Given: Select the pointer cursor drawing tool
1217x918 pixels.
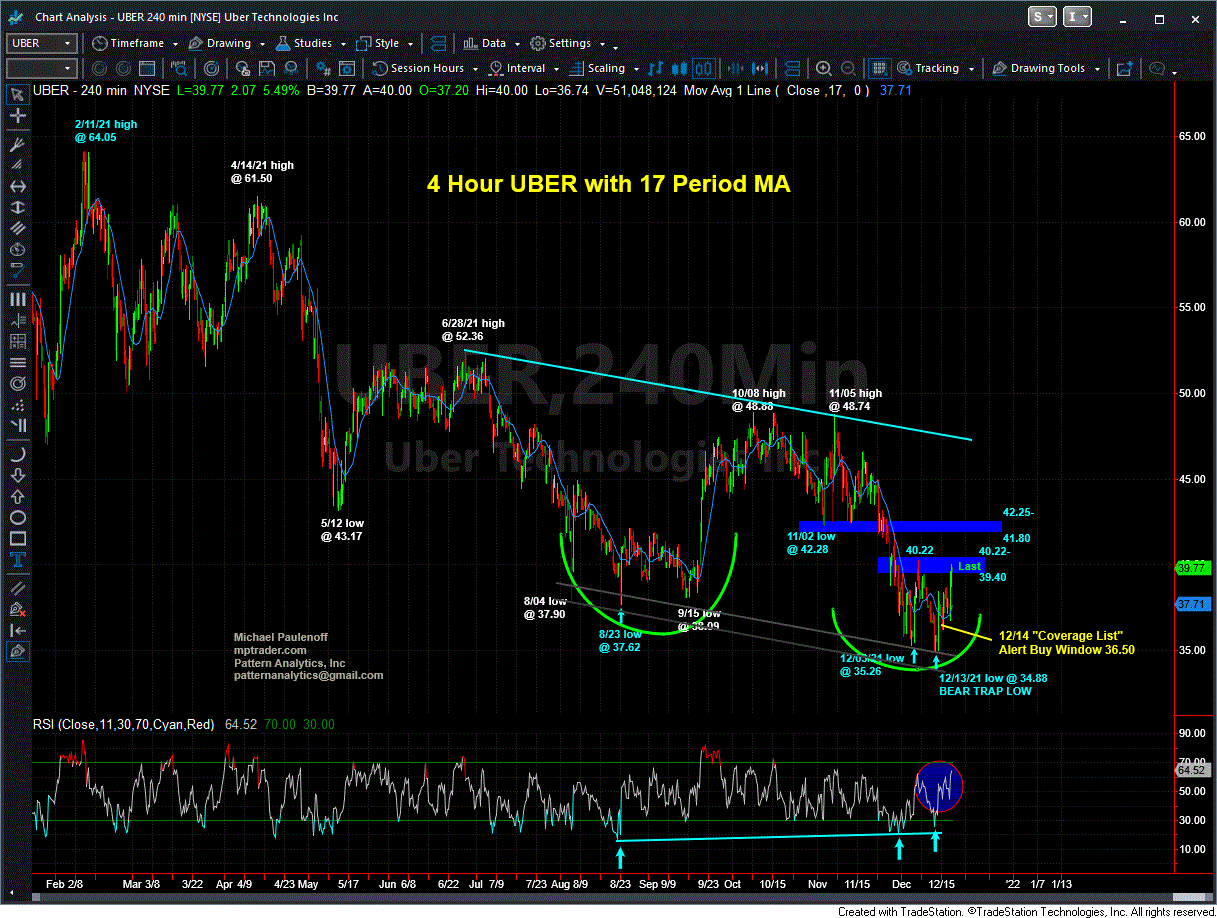Looking at the screenshot, I should [17, 95].
